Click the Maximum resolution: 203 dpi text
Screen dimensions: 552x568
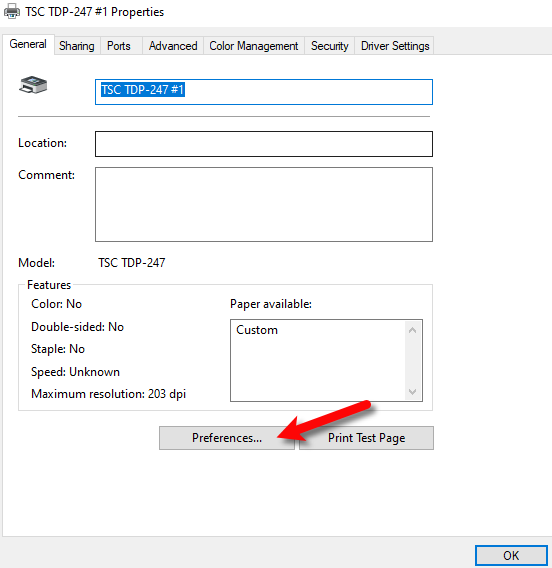pyautogui.click(x=108, y=394)
